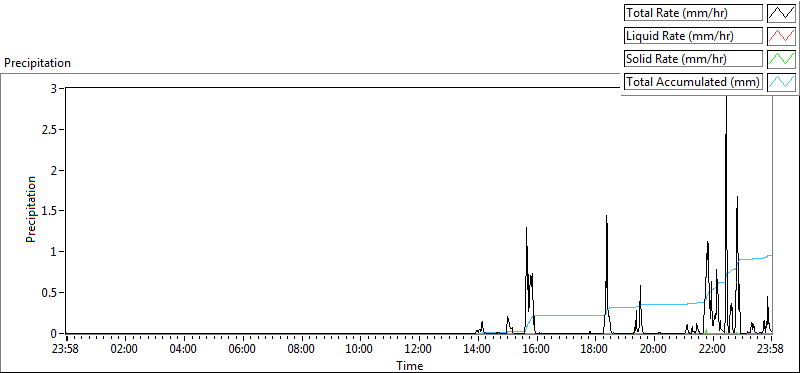Click the Precipitation chart title above the plot
This screenshot has height=373, width=800.
[x=37, y=63]
